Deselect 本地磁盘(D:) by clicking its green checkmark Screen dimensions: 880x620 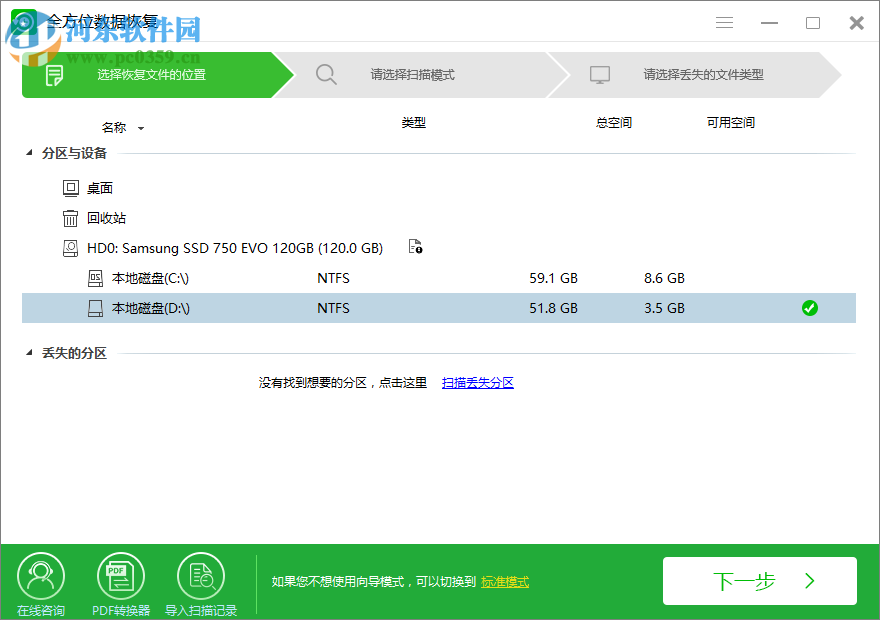pos(809,308)
